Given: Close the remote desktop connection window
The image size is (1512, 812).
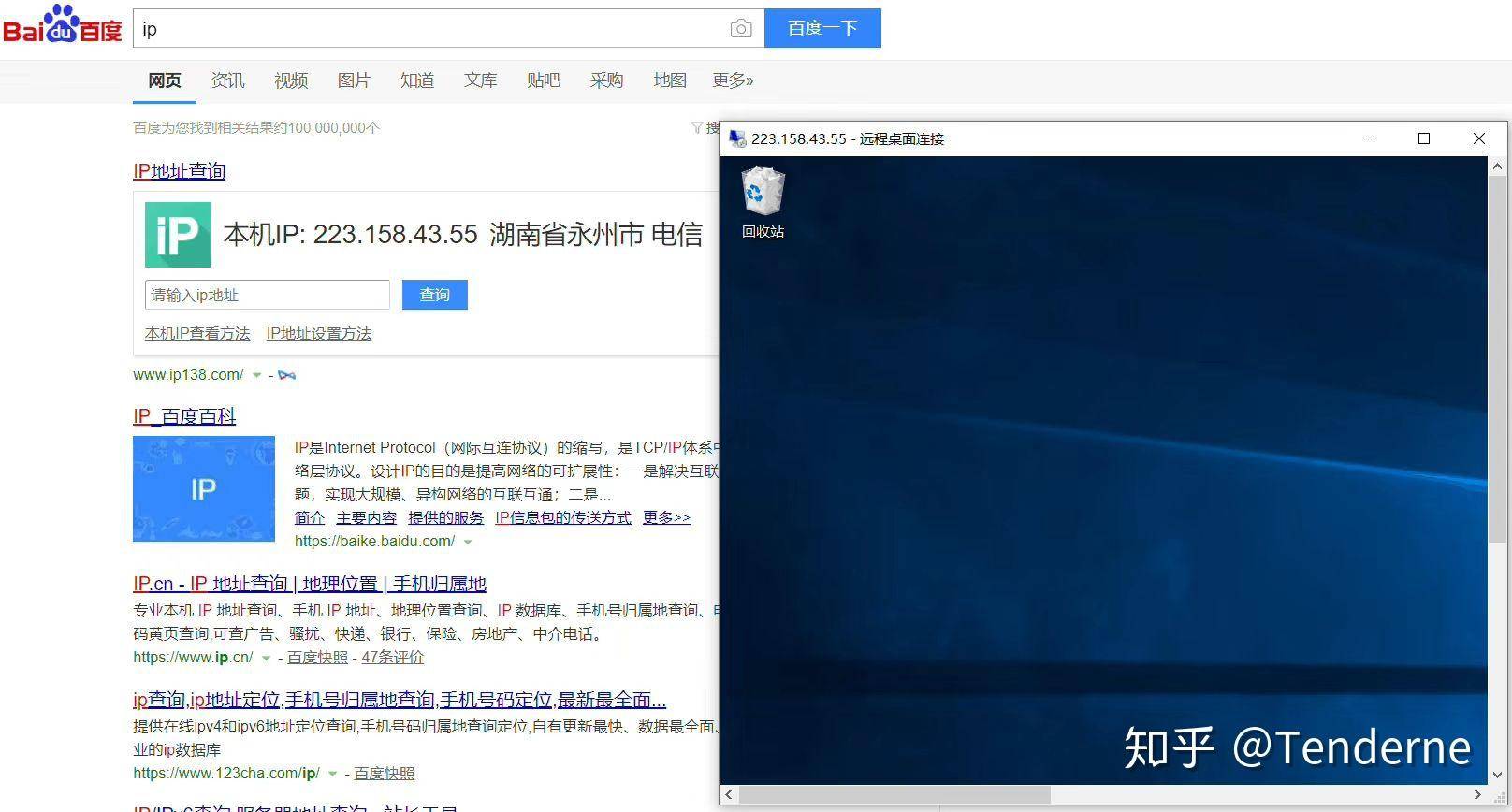Looking at the screenshot, I should (1479, 138).
